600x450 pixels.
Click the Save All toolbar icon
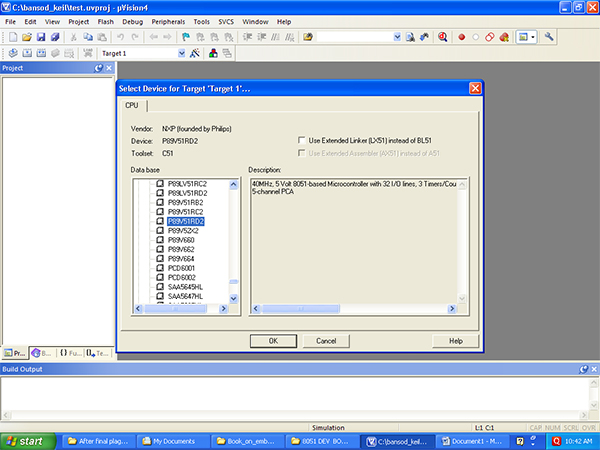[55, 37]
